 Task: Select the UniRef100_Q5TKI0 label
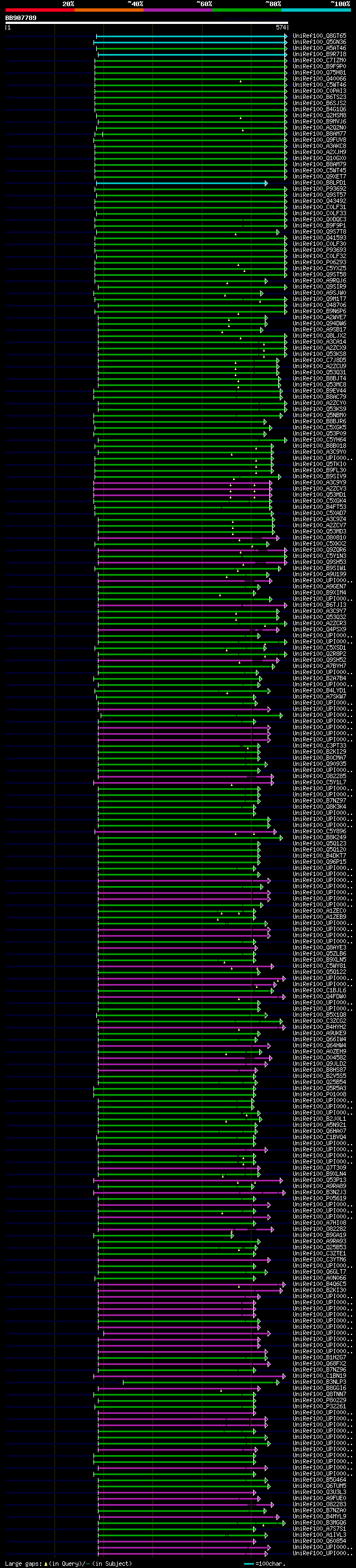(x=319, y=464)
